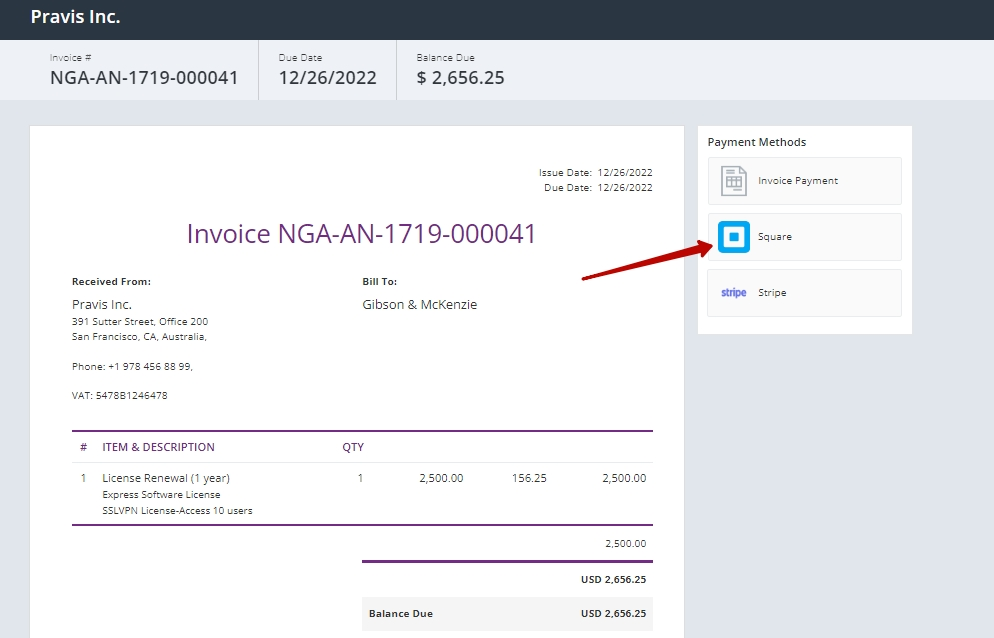Click the Pravis Inc. header title
The width and height of the screenshot is (994, 638).
point(75,17)
